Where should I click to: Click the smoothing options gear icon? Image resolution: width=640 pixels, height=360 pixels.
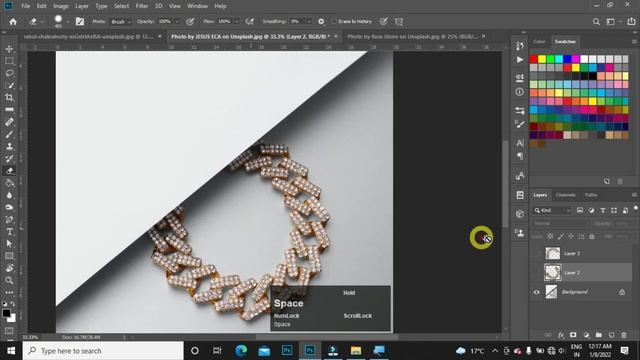(321, 22)
